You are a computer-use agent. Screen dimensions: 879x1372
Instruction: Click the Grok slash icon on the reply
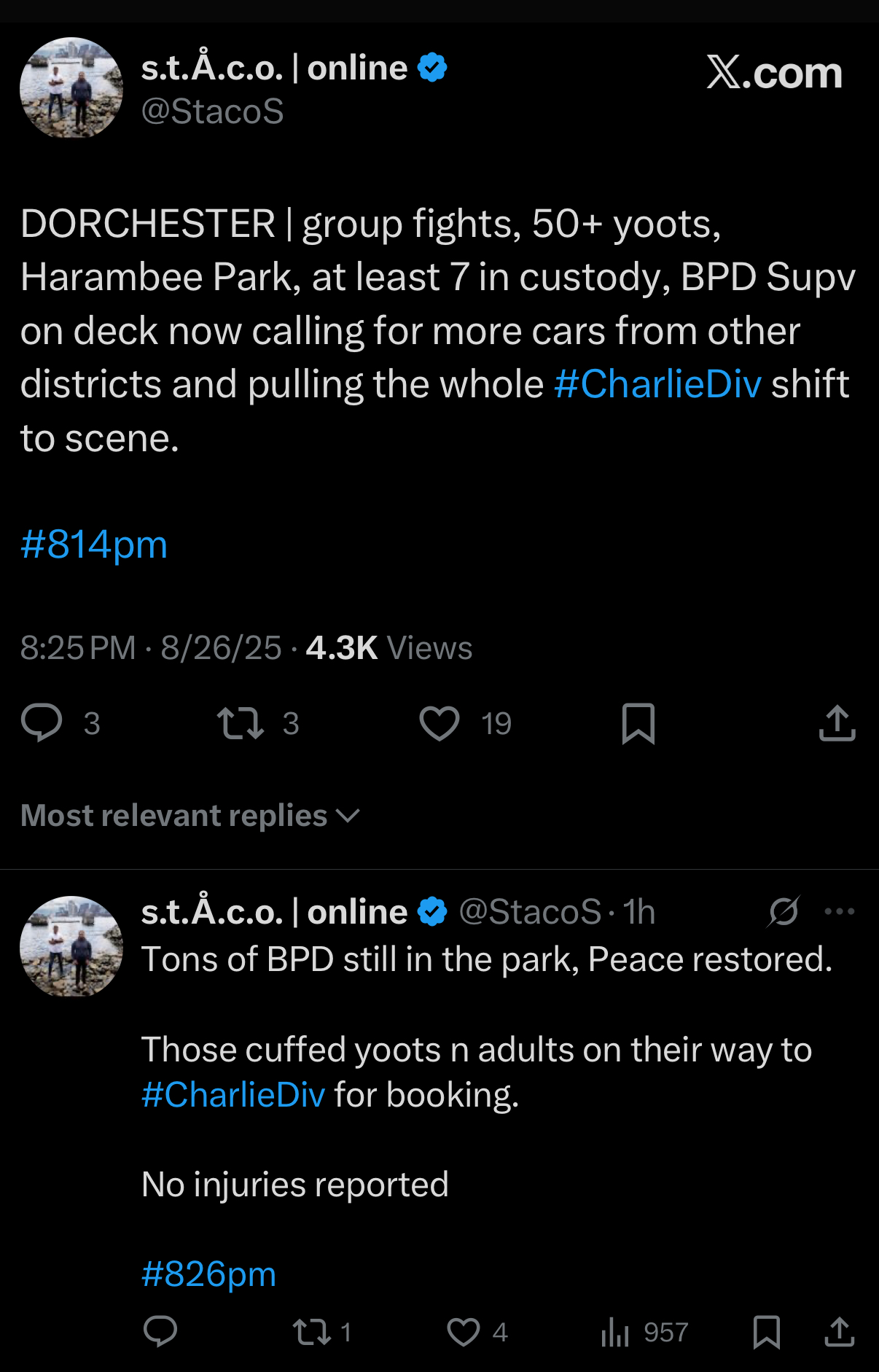point(784,911)
